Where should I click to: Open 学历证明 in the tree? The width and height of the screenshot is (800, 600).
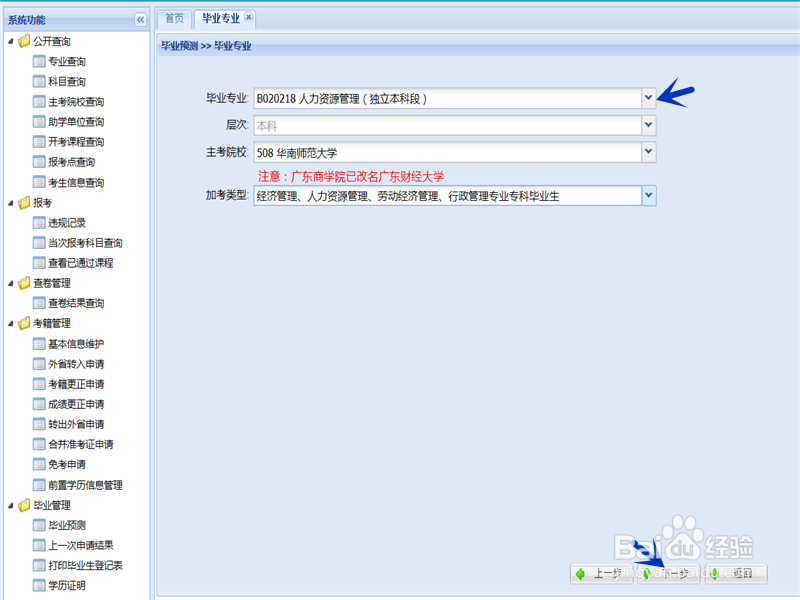67,585
